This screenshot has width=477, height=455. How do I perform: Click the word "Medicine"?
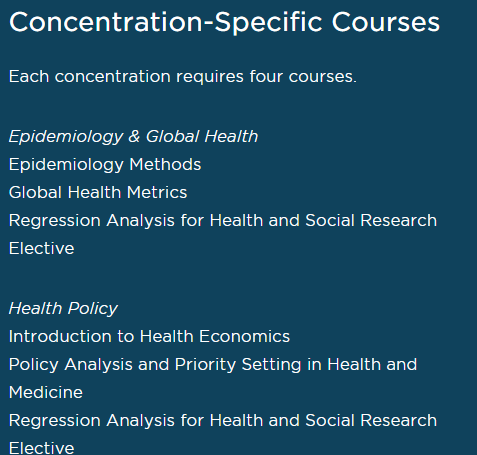[x=46, y=392]
